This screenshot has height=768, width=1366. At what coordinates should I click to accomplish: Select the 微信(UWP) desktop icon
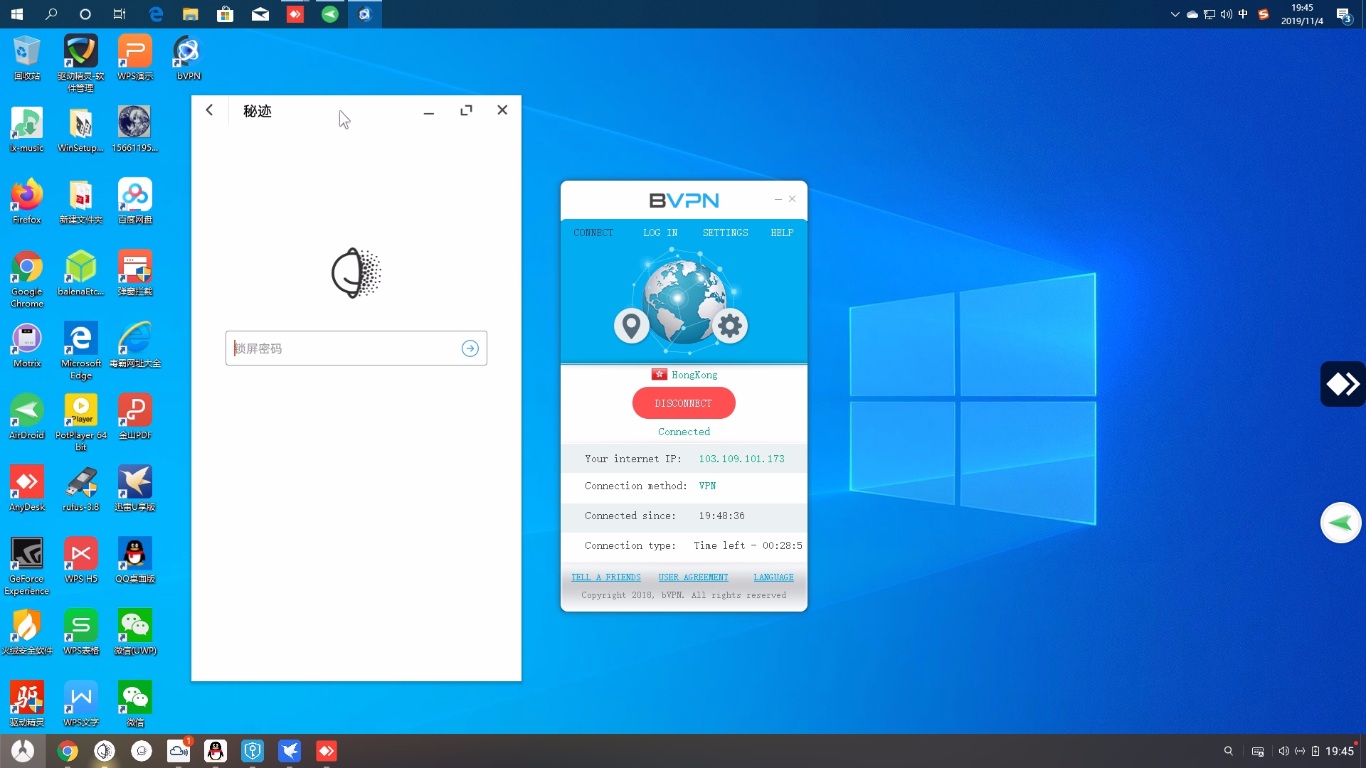pos(135,633)
